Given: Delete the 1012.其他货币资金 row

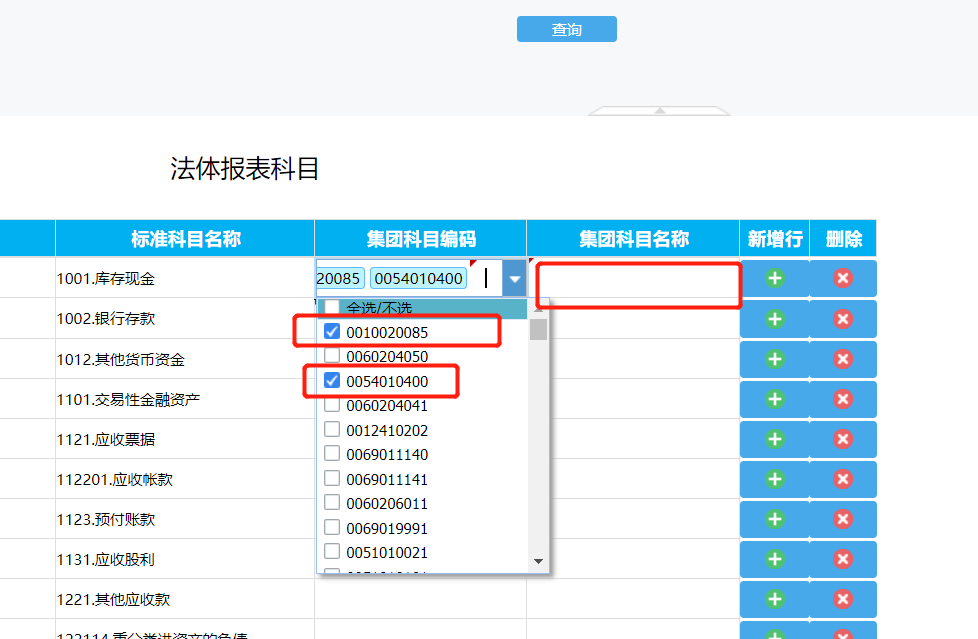Looking at the screenshot, I should [x=843, y=359].
